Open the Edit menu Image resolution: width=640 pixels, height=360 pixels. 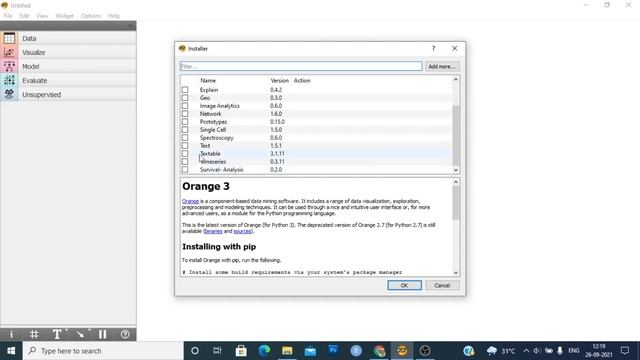tap(24, 16)
